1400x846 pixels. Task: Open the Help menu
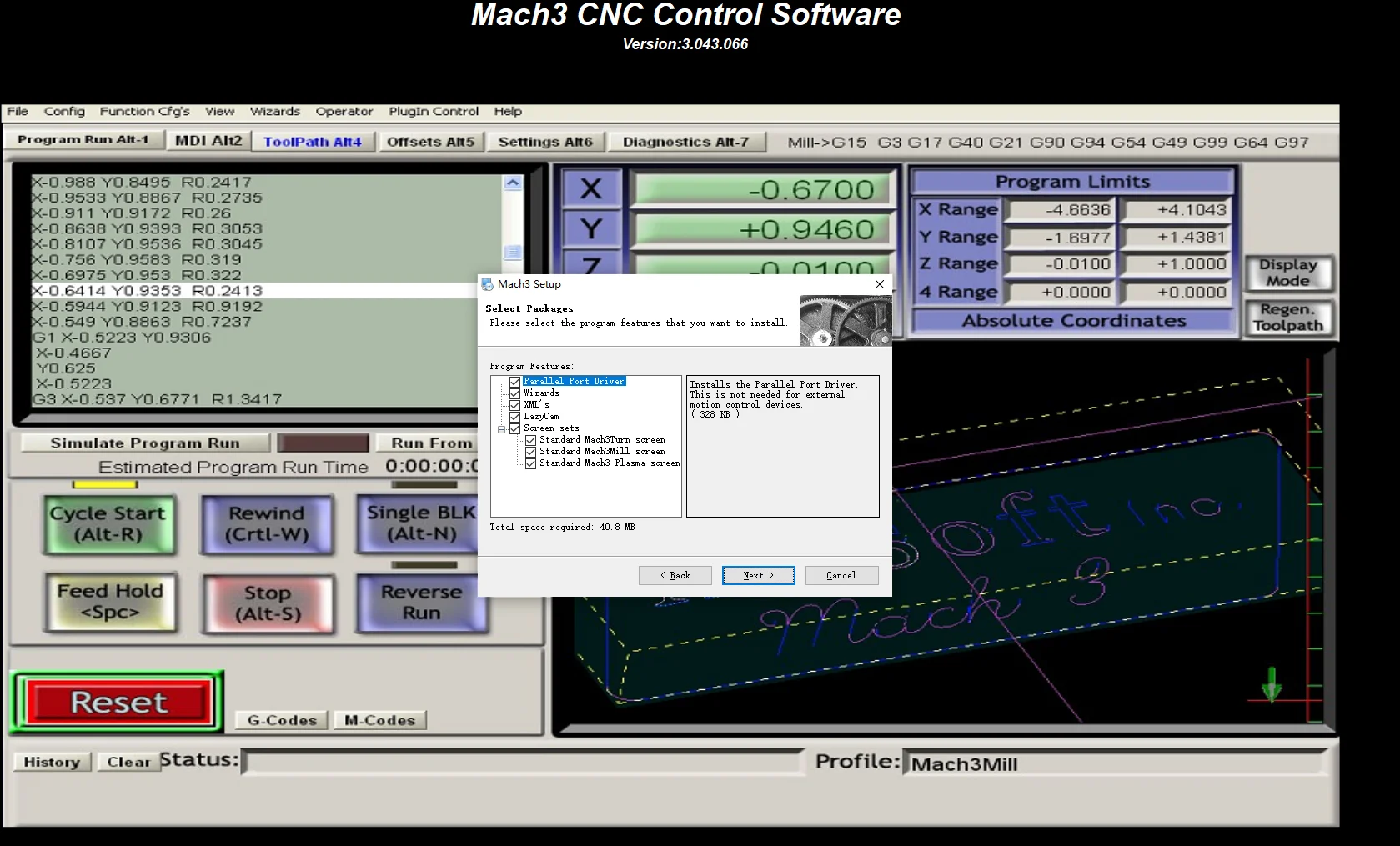507,111
